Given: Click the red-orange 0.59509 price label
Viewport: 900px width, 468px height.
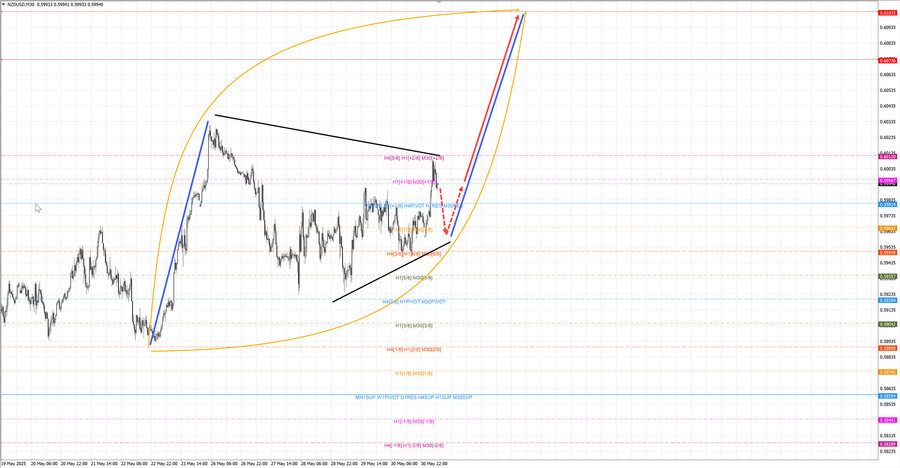Looking at the screenshot, I should pos(888,252).
